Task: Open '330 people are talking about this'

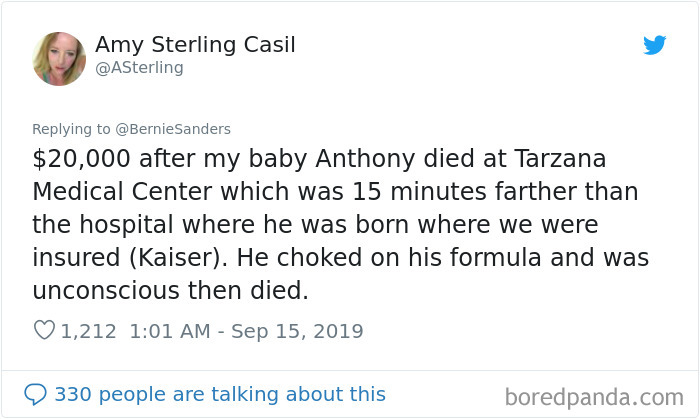Action: tap(219, 394)
